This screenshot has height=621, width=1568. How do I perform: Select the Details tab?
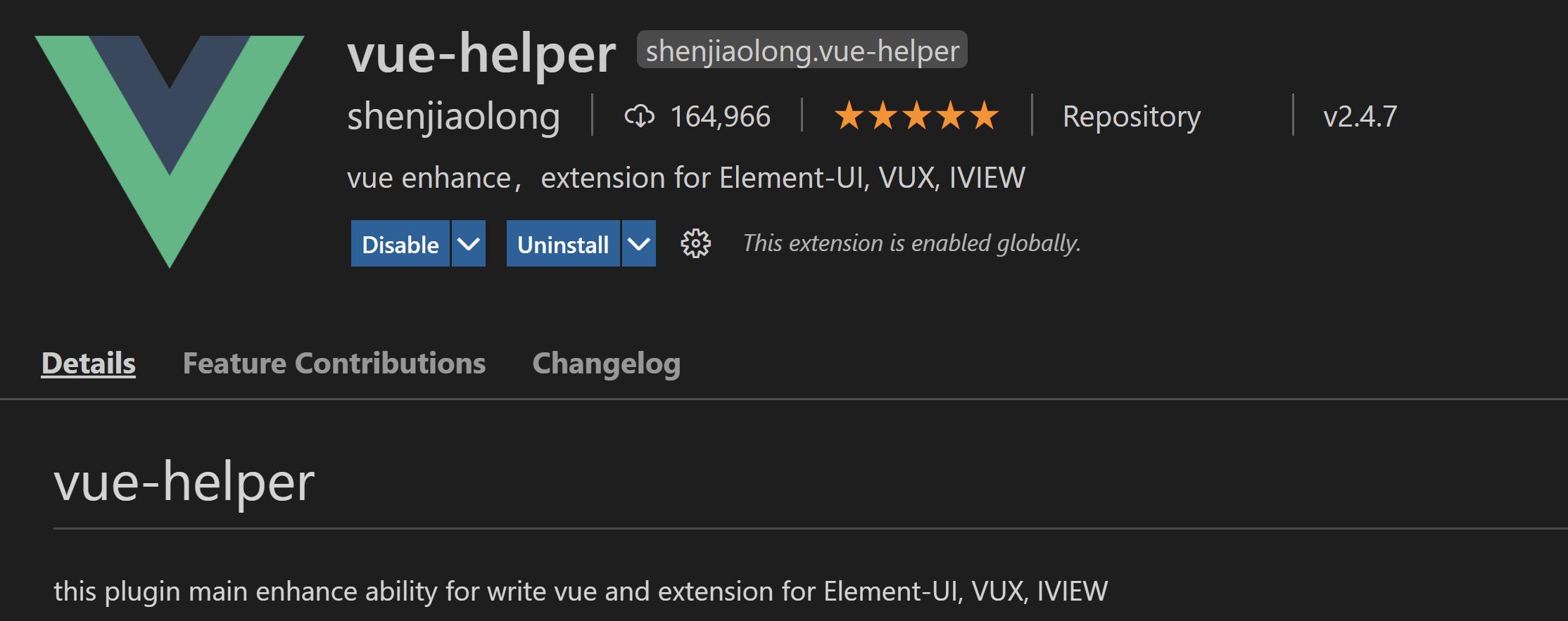(x=87, y=364)
